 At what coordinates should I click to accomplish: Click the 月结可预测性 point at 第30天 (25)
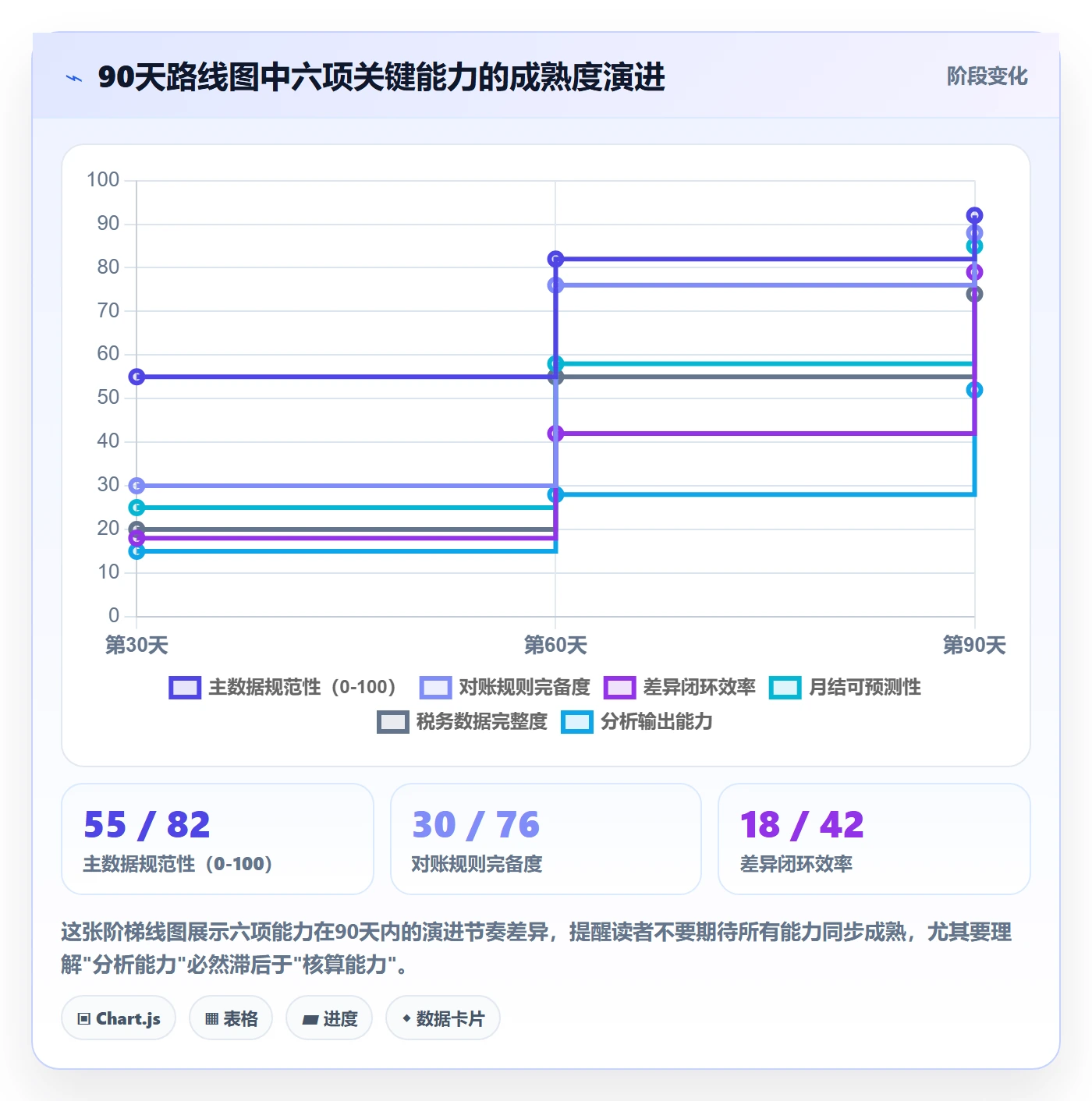[x=136, y=508]
